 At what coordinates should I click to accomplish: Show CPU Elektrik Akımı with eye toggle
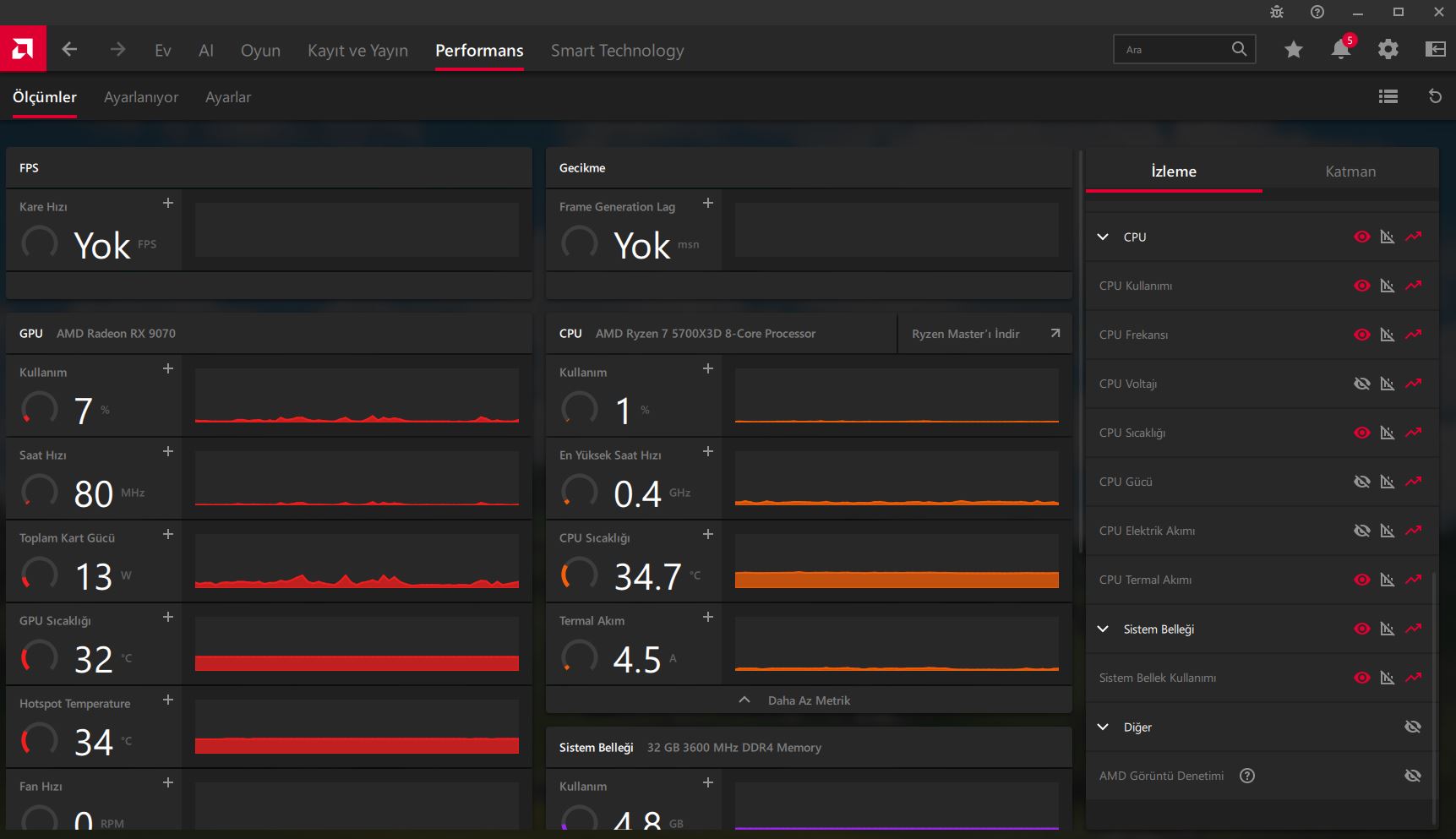tap(1362, 531)
